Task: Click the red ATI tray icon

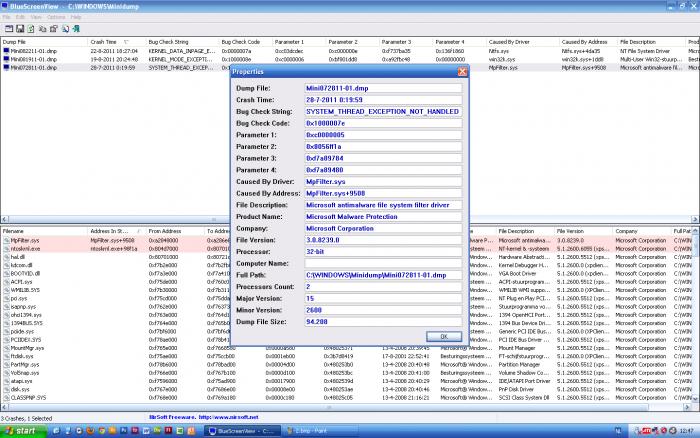Action: 646,431
